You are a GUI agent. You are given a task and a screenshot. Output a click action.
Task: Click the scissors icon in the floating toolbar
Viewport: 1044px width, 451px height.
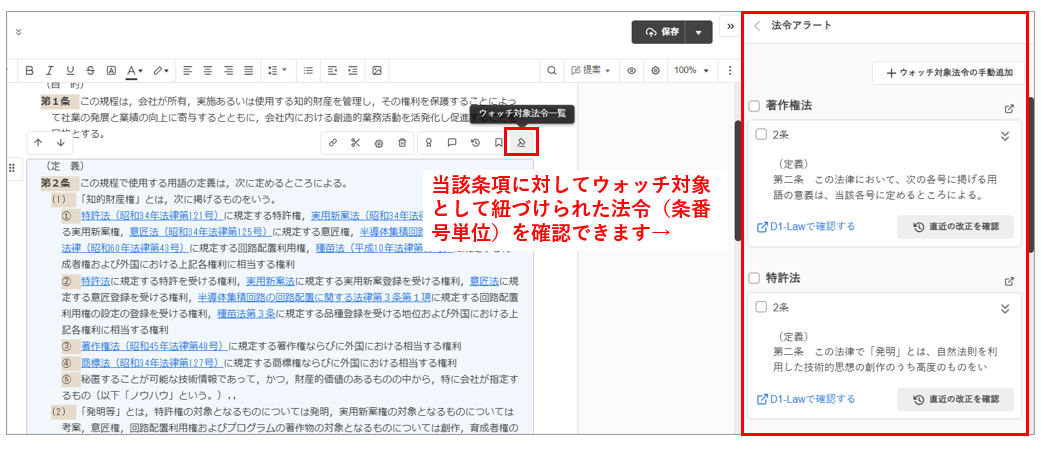pos(355,143)
